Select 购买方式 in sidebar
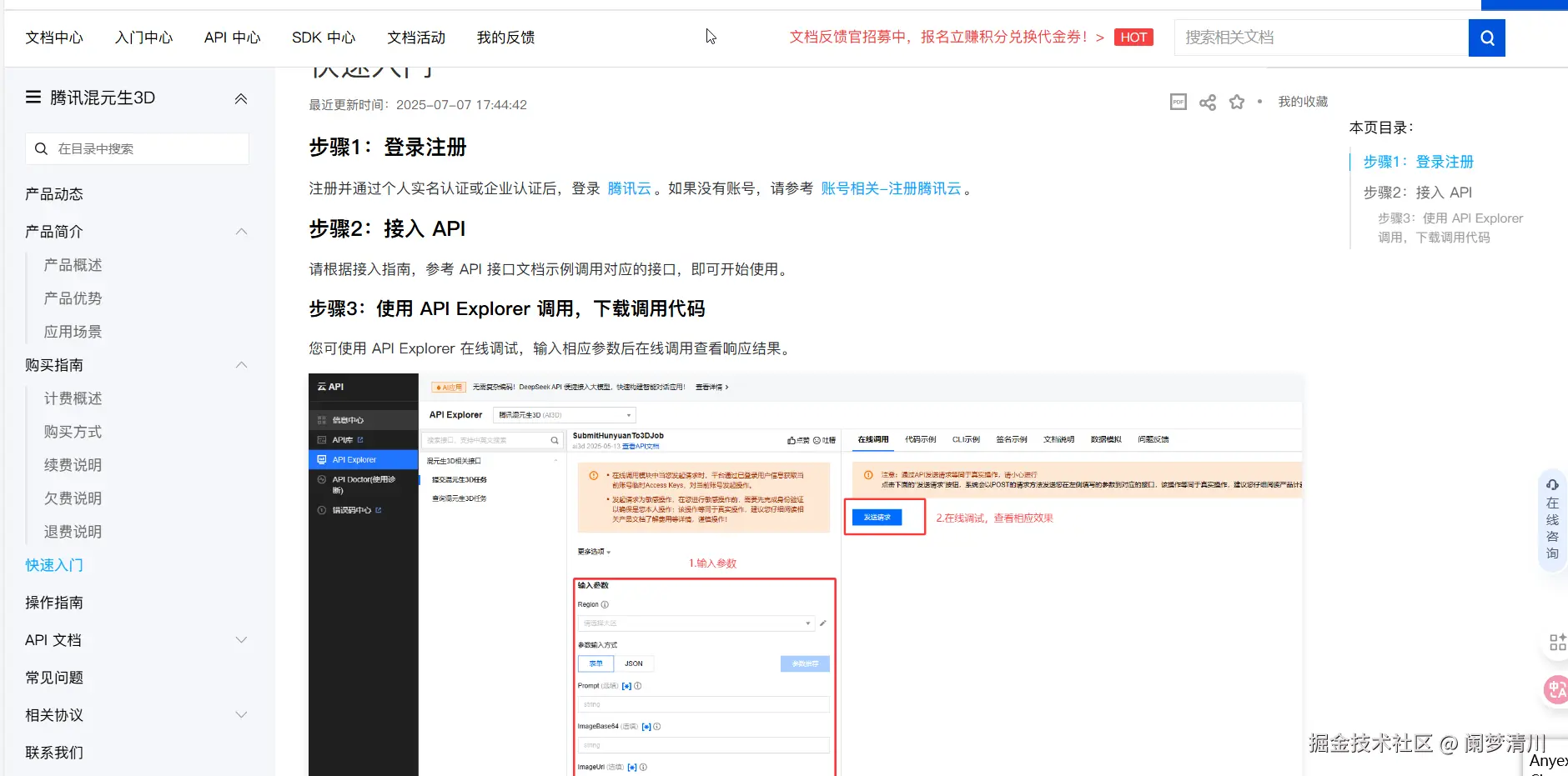 [73, 432]
